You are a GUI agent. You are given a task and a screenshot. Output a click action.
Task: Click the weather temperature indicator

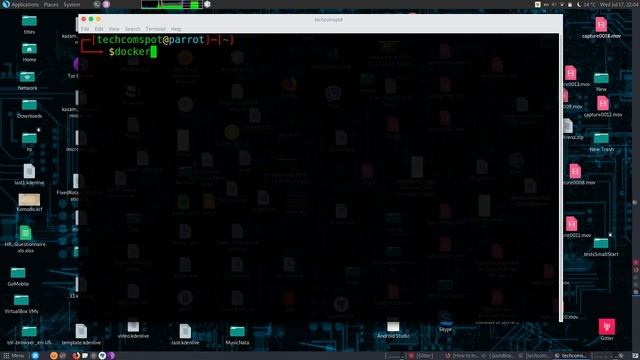[x=587, y=4]
